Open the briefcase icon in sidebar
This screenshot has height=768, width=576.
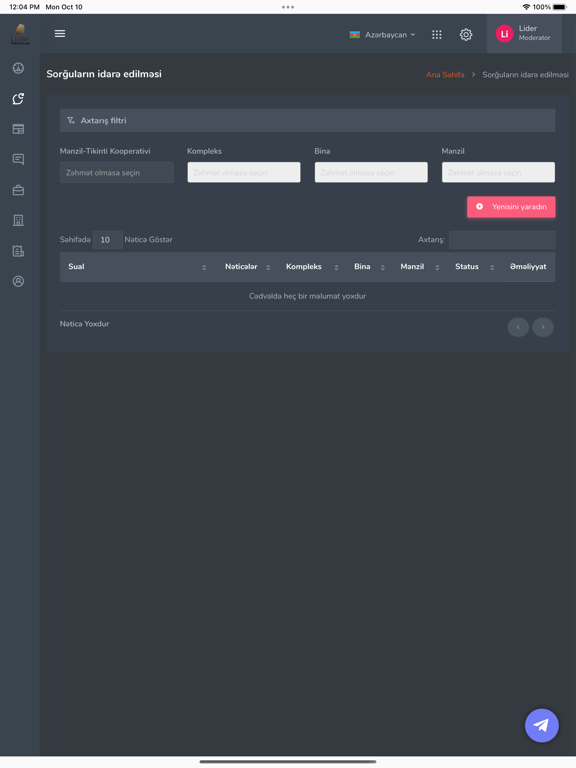18,190
